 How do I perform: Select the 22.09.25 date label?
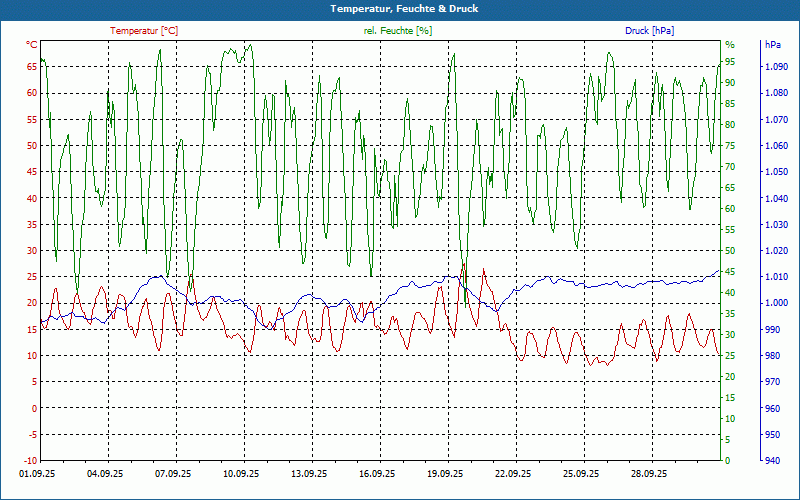coord(513,474)
